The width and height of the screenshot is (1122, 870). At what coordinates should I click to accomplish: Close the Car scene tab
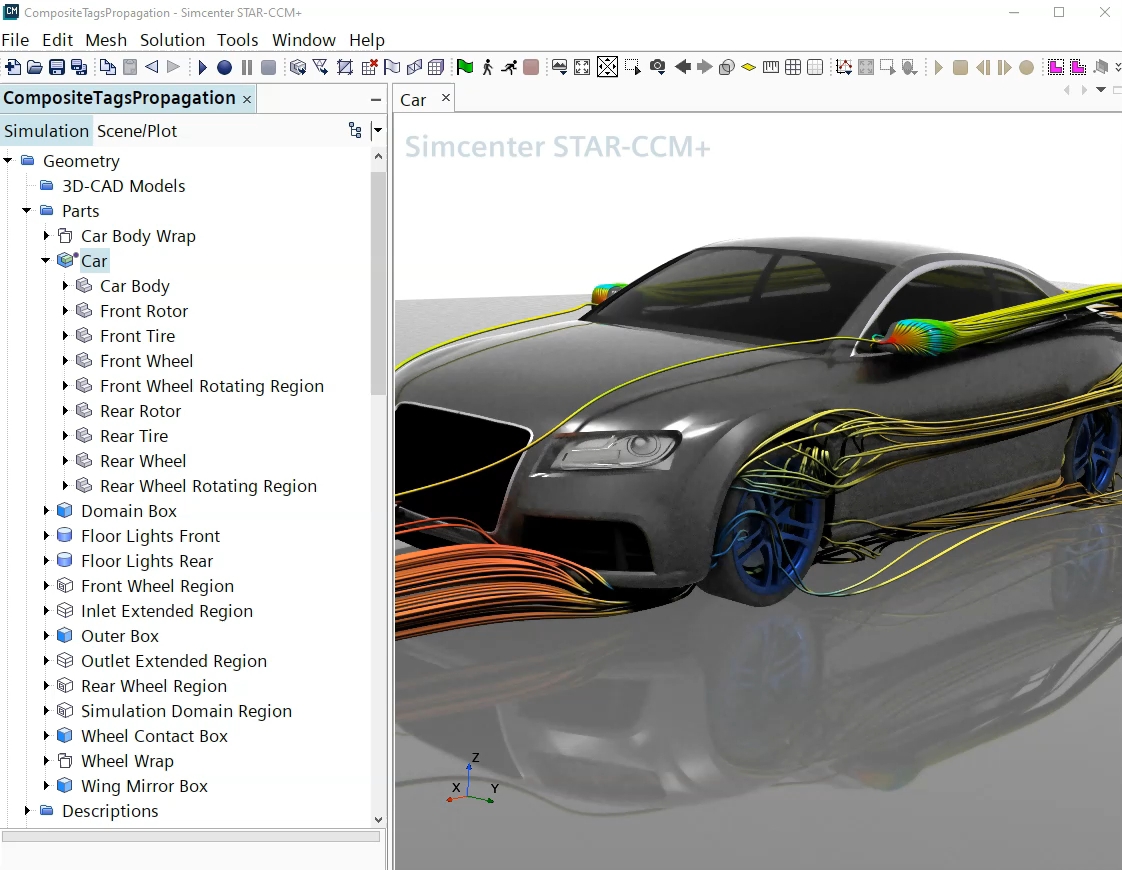[446, 97]
